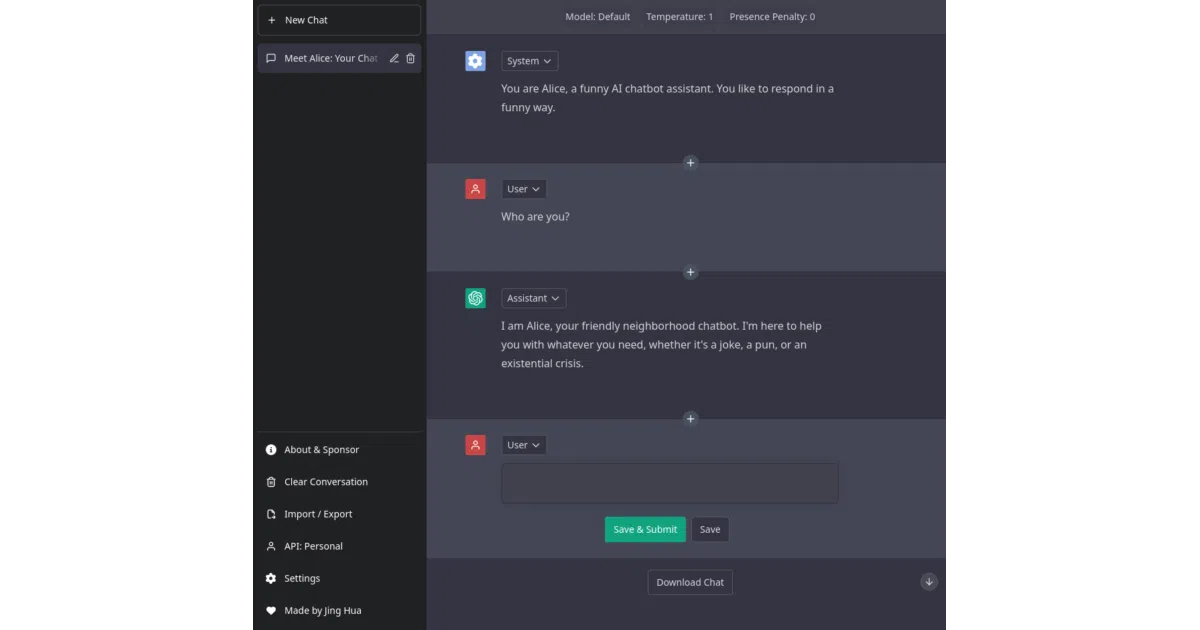
Task: Click the user avatar beside "Who are you?"
Action: 475,189
